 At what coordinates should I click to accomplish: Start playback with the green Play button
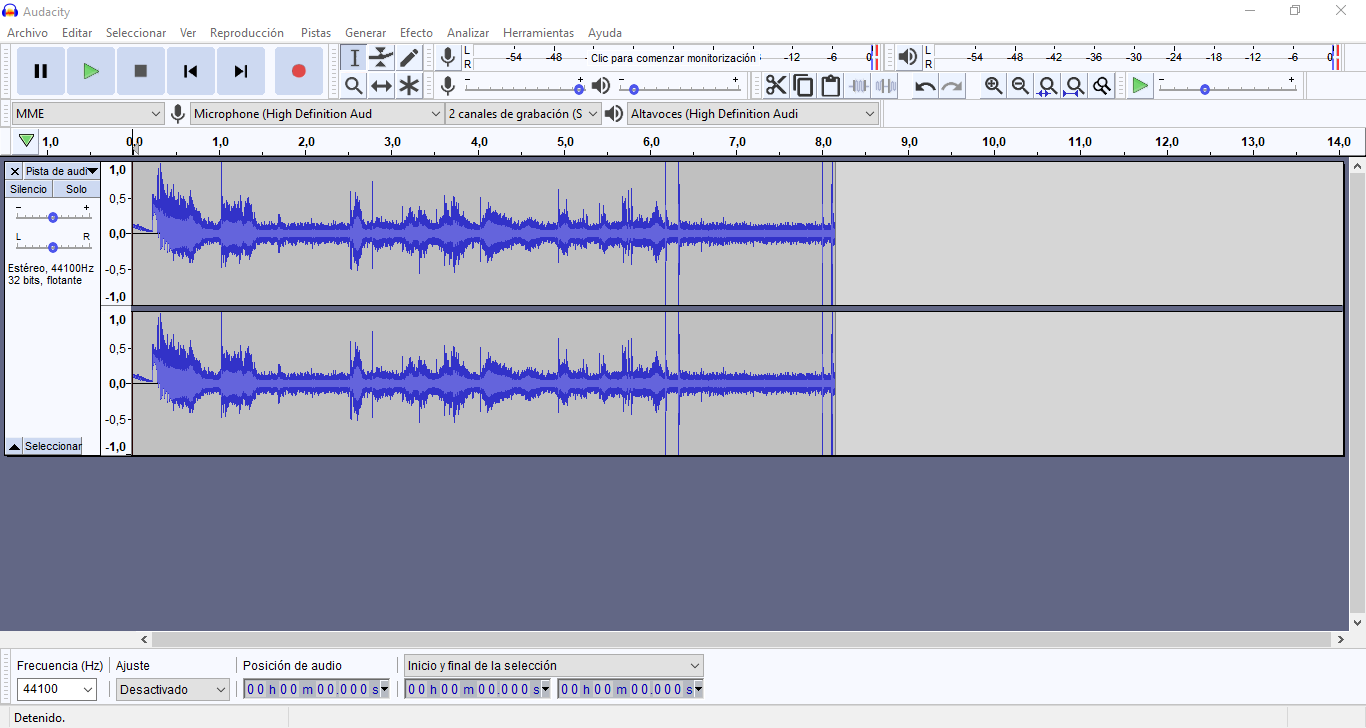point(91,71)
